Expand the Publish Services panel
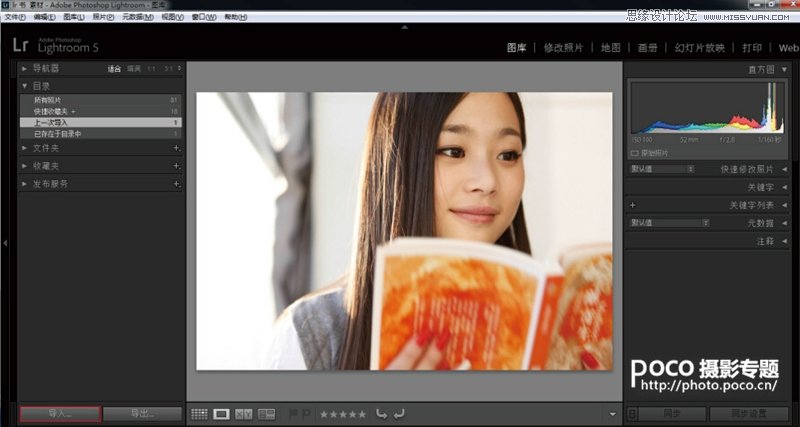Image resolution: width=800 pixels, height=427 pixels. pyautogui.click(x=24, y=184)
